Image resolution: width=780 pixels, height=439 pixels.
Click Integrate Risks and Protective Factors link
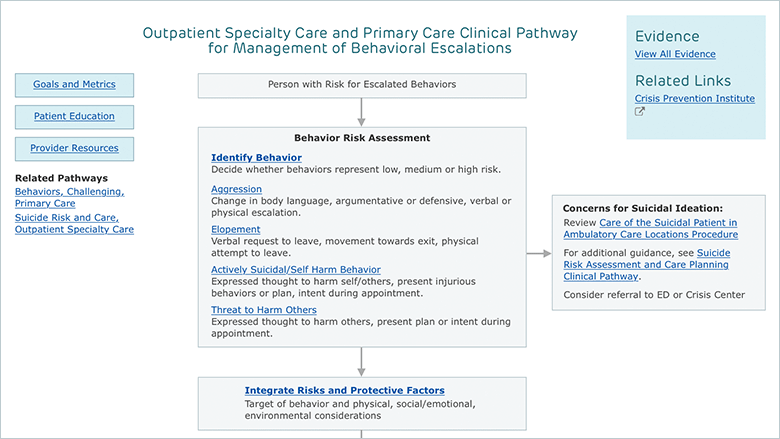[x=344, y=390]
